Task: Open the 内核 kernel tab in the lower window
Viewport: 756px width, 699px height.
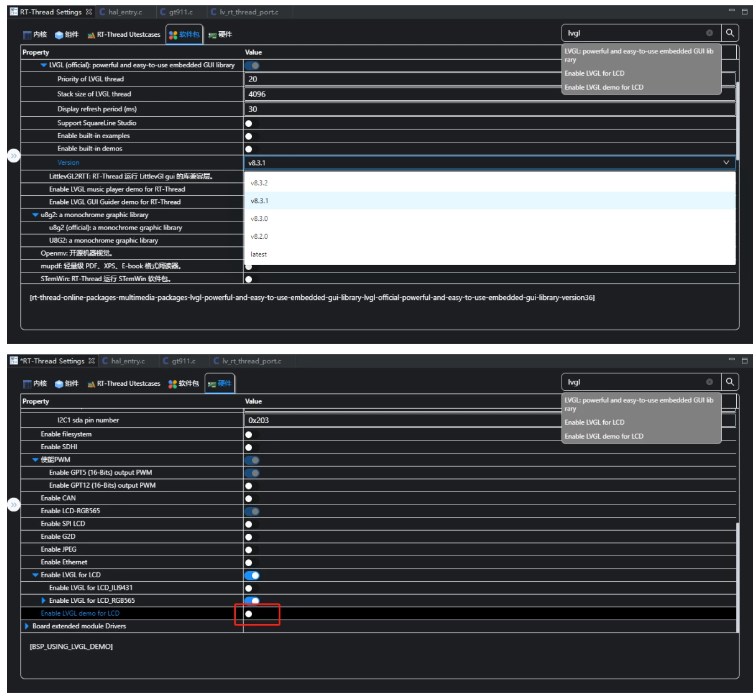Action: point(35,383)
